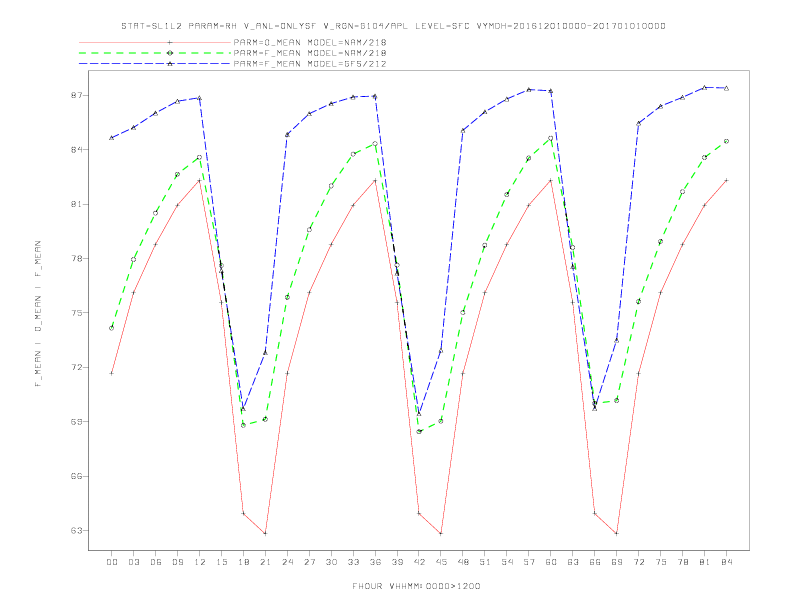
Task: Click x-axis hour label 60
Action: point(551,562)
